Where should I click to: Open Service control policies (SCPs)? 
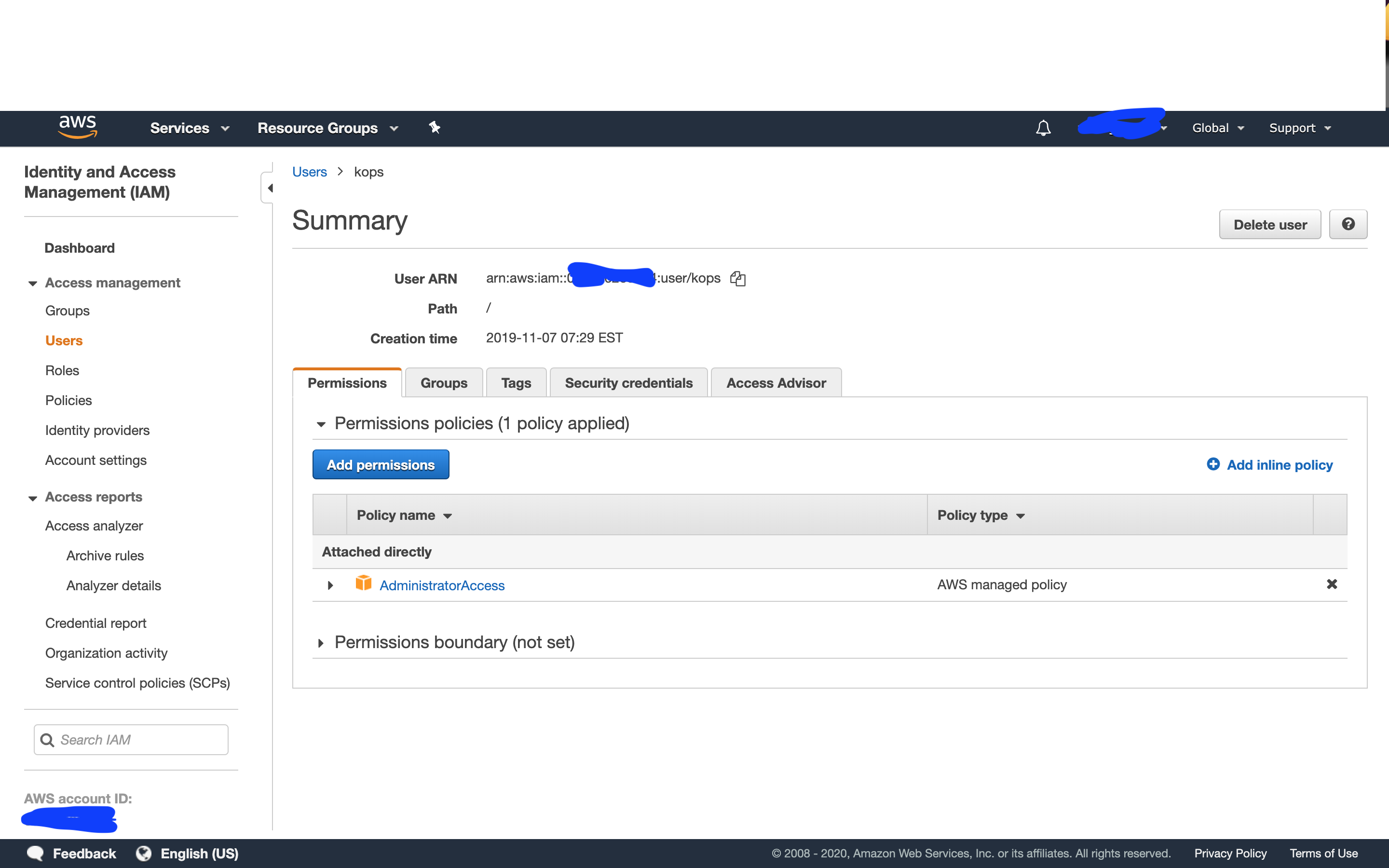coord(137,682)
